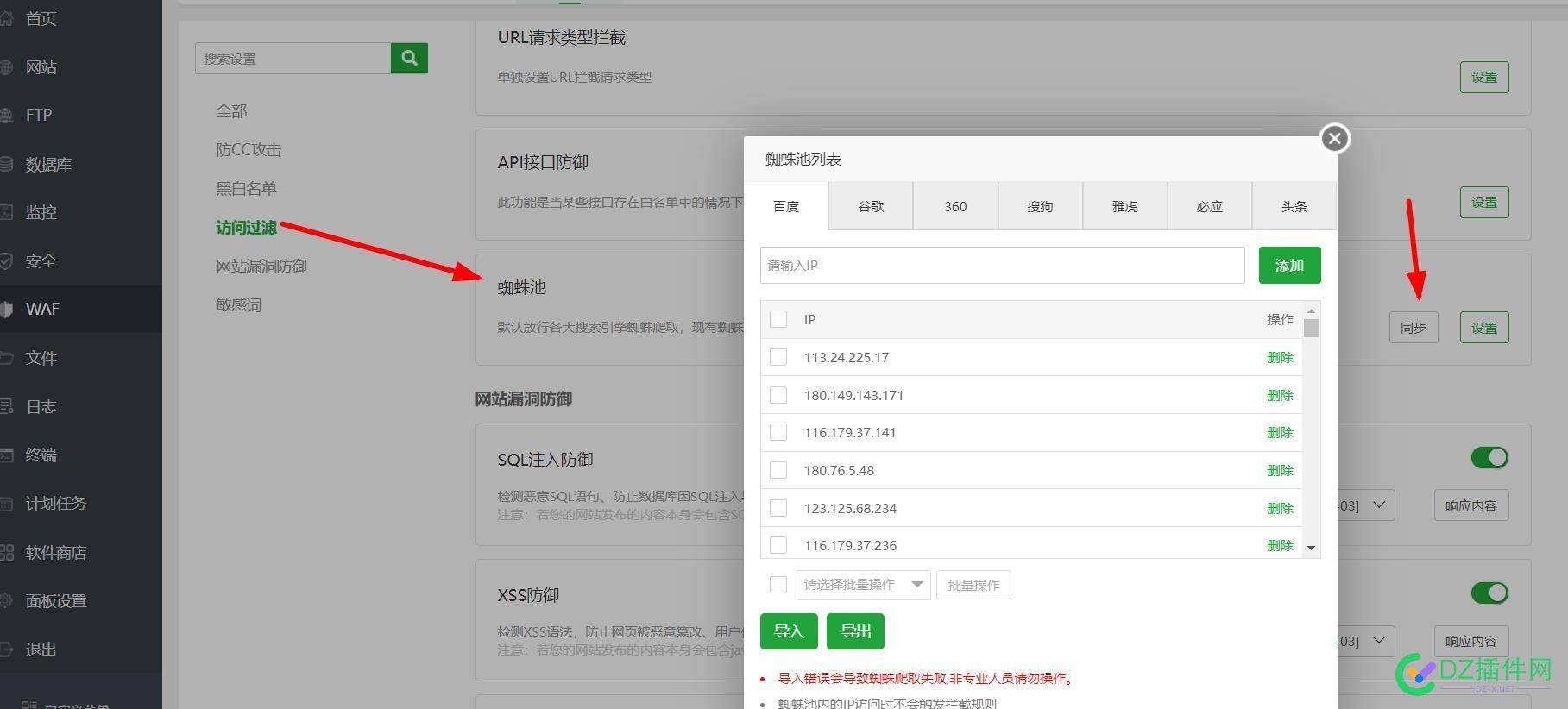The height and width of the screenshot is (709, 1568).
Task: Switch to the 搜狗 tab
Action: pyautogui.click(x=1040, y=206)
